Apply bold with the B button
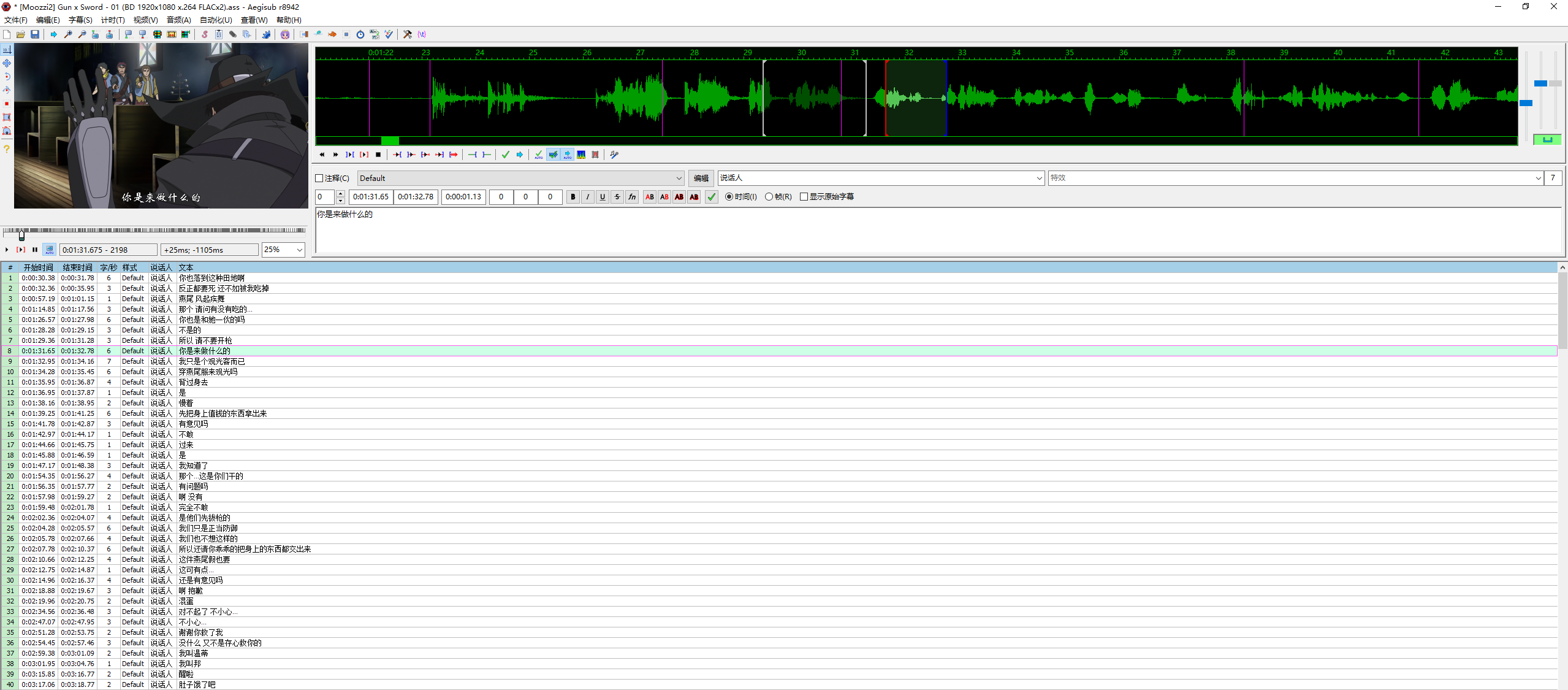The image size is (1568, 690). pos(573,197)
